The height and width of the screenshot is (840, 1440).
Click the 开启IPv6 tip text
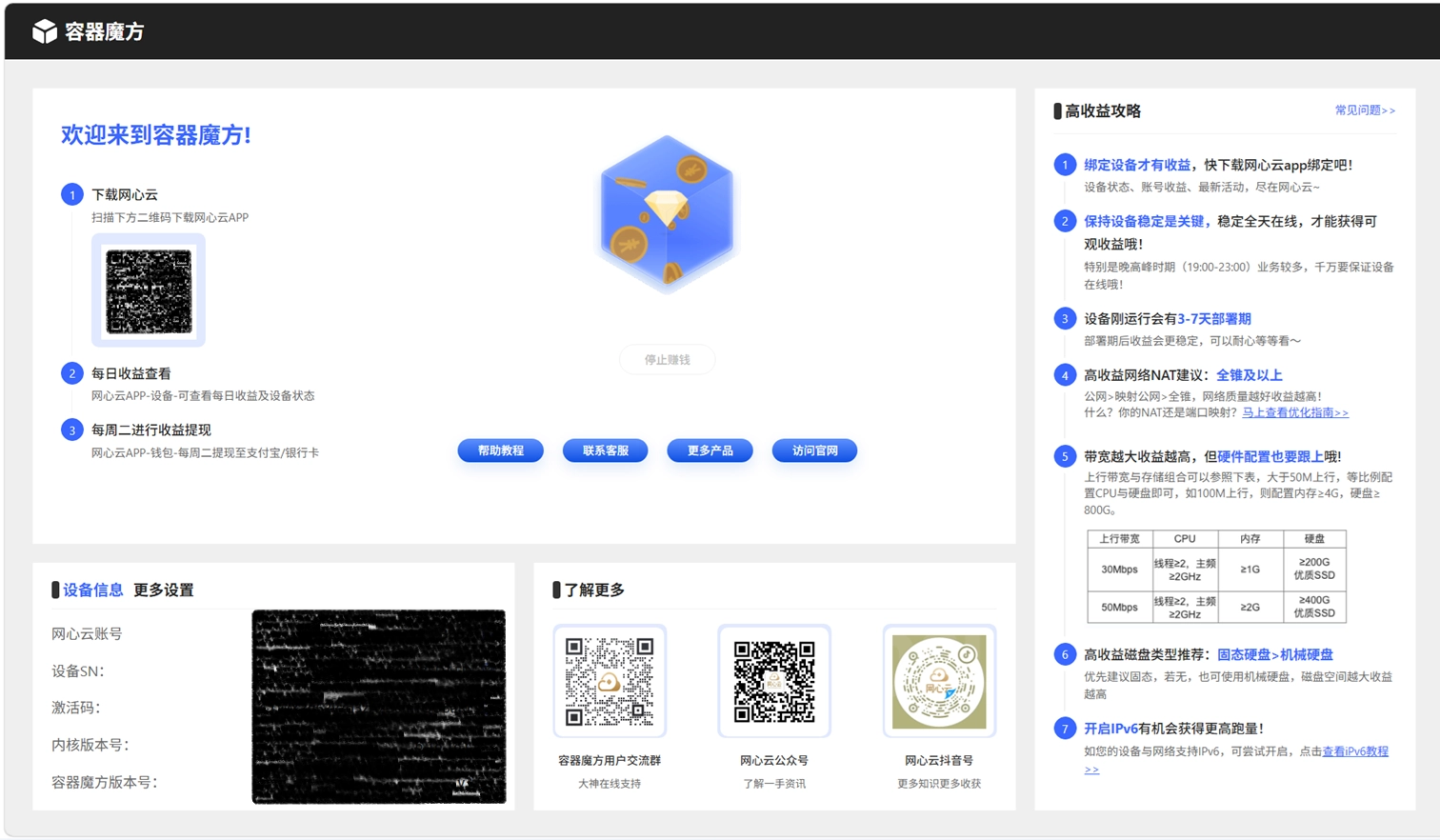click(x=1110, y=729)
